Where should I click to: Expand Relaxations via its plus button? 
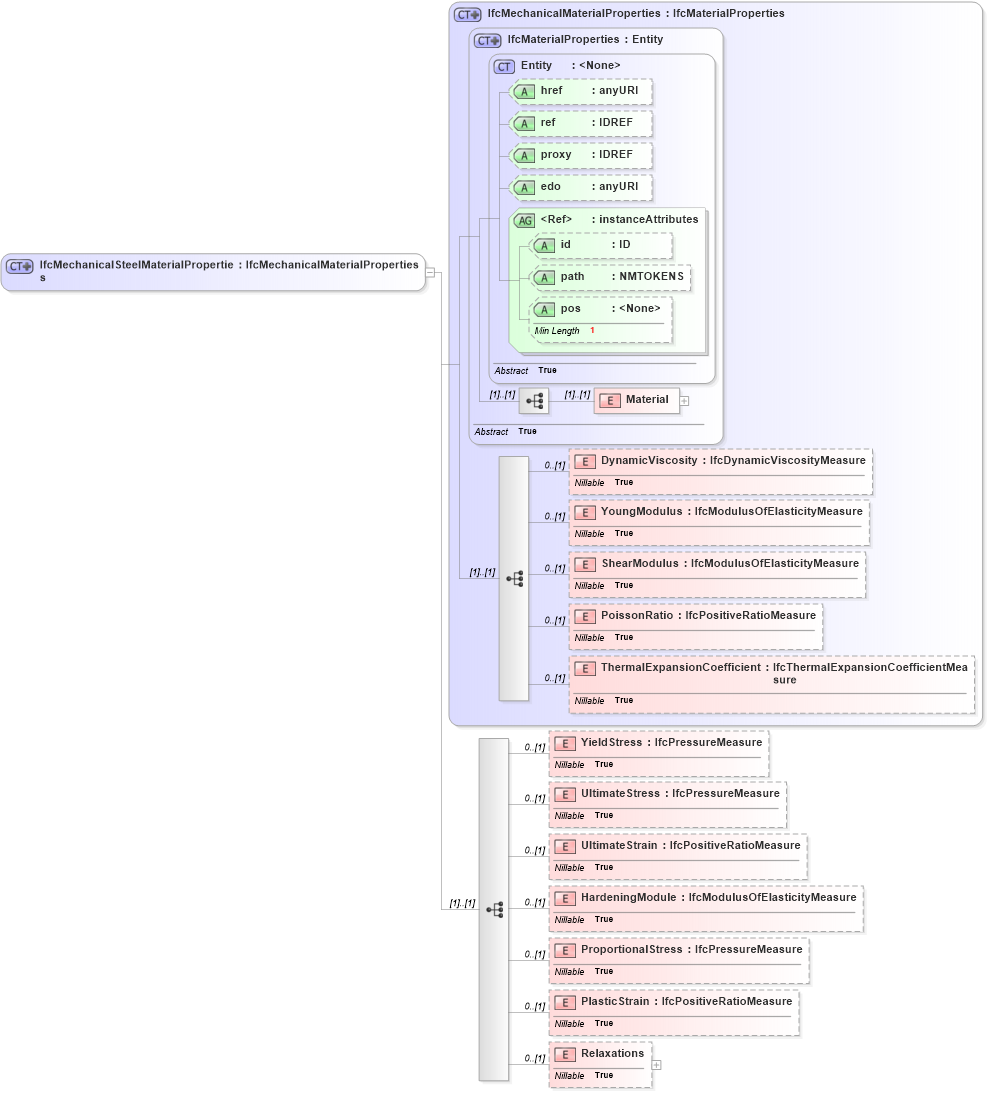[x=655, y=1064]
